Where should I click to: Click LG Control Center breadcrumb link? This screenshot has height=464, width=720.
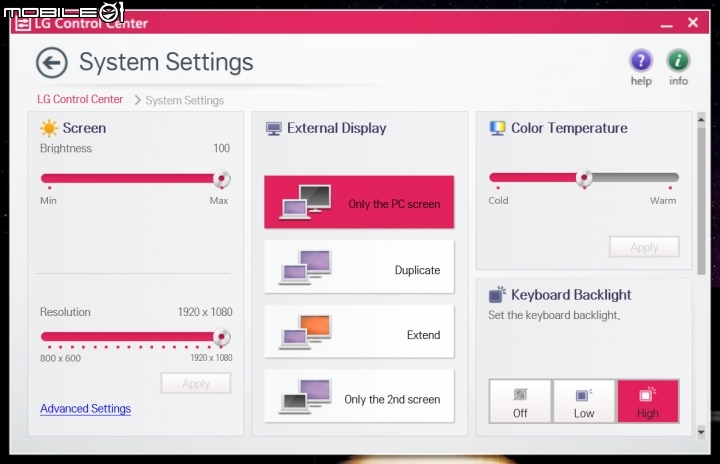coord(80,99)
